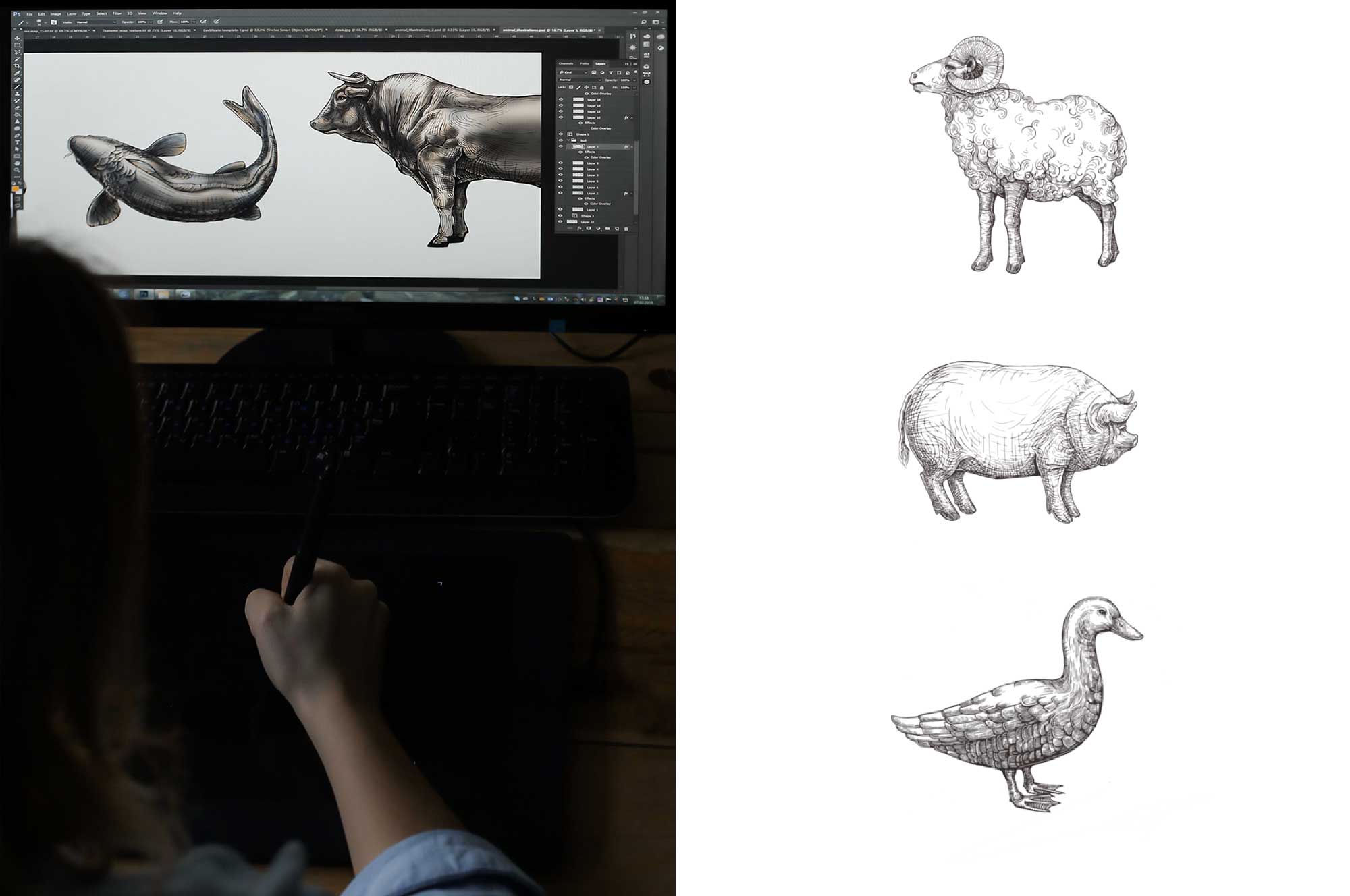
Task: Select the Eyedropper tool
Action: (17, 73)
